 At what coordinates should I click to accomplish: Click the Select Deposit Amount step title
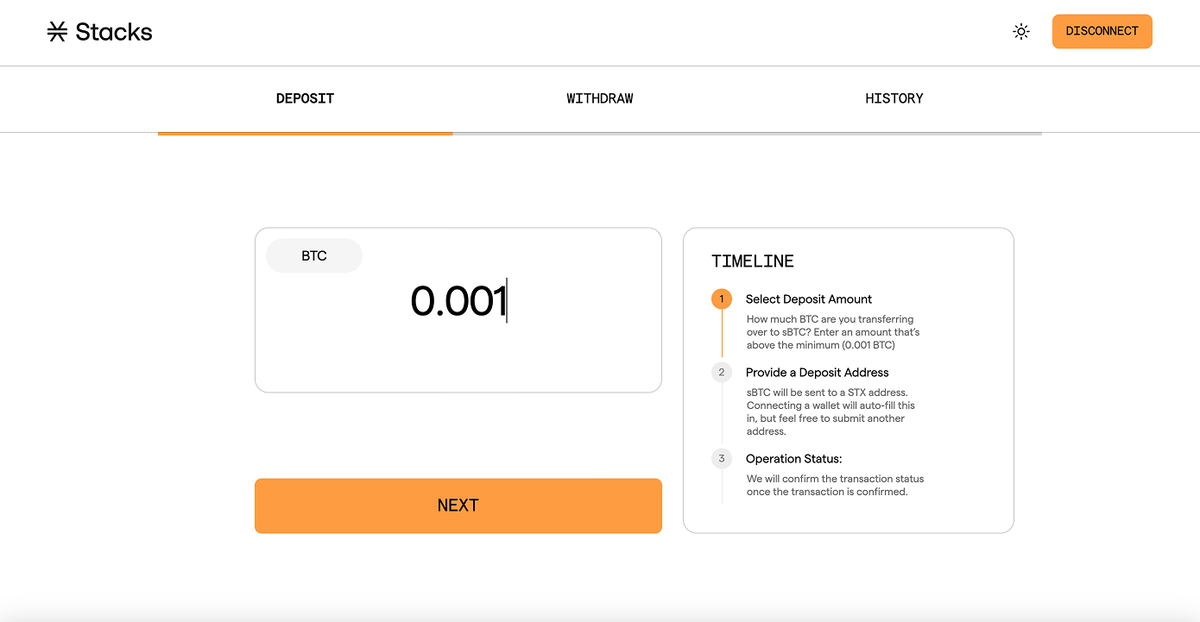coord(808,299)
